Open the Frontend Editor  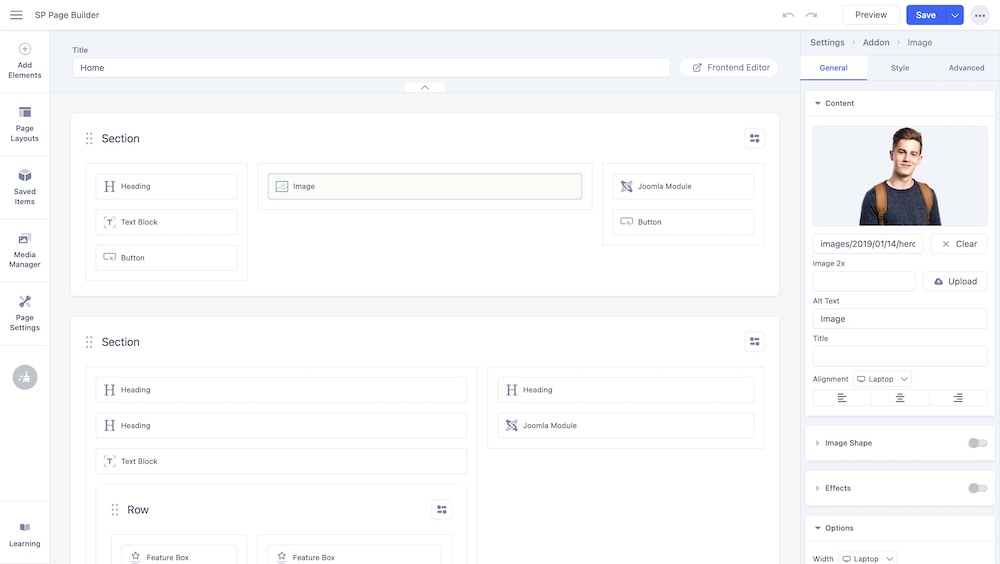tap(729, 68)
